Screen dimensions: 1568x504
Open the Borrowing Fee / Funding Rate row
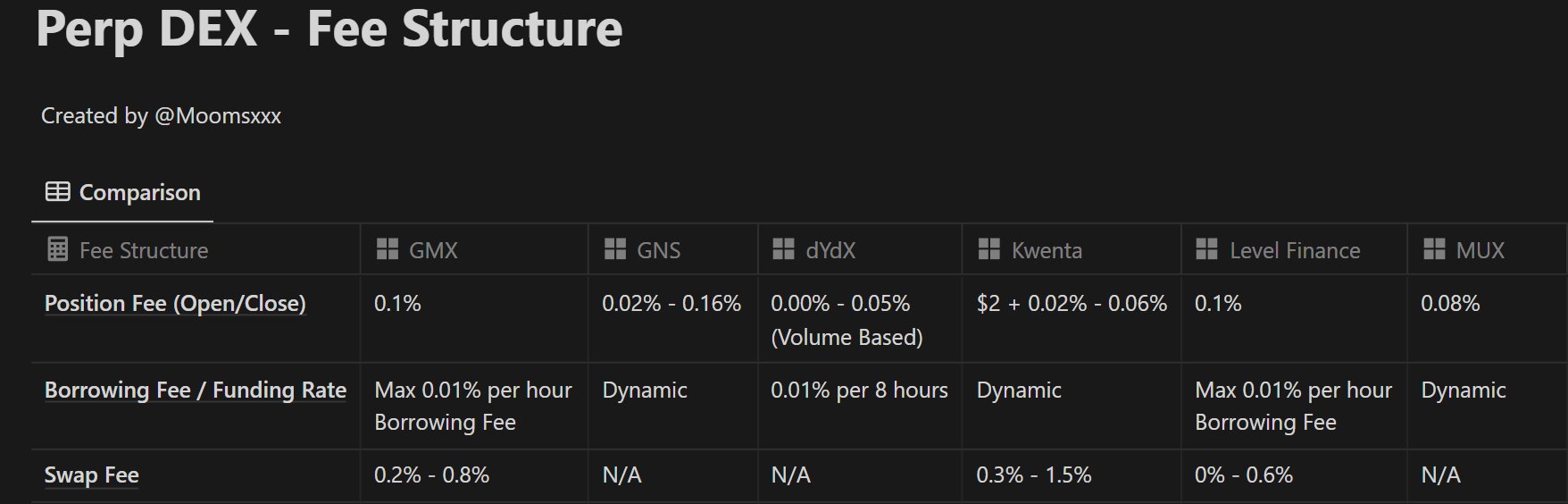[x=196, y=391]
